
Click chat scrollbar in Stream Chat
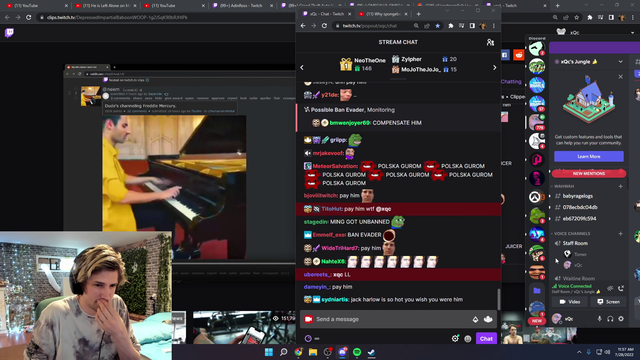[498, 299]
